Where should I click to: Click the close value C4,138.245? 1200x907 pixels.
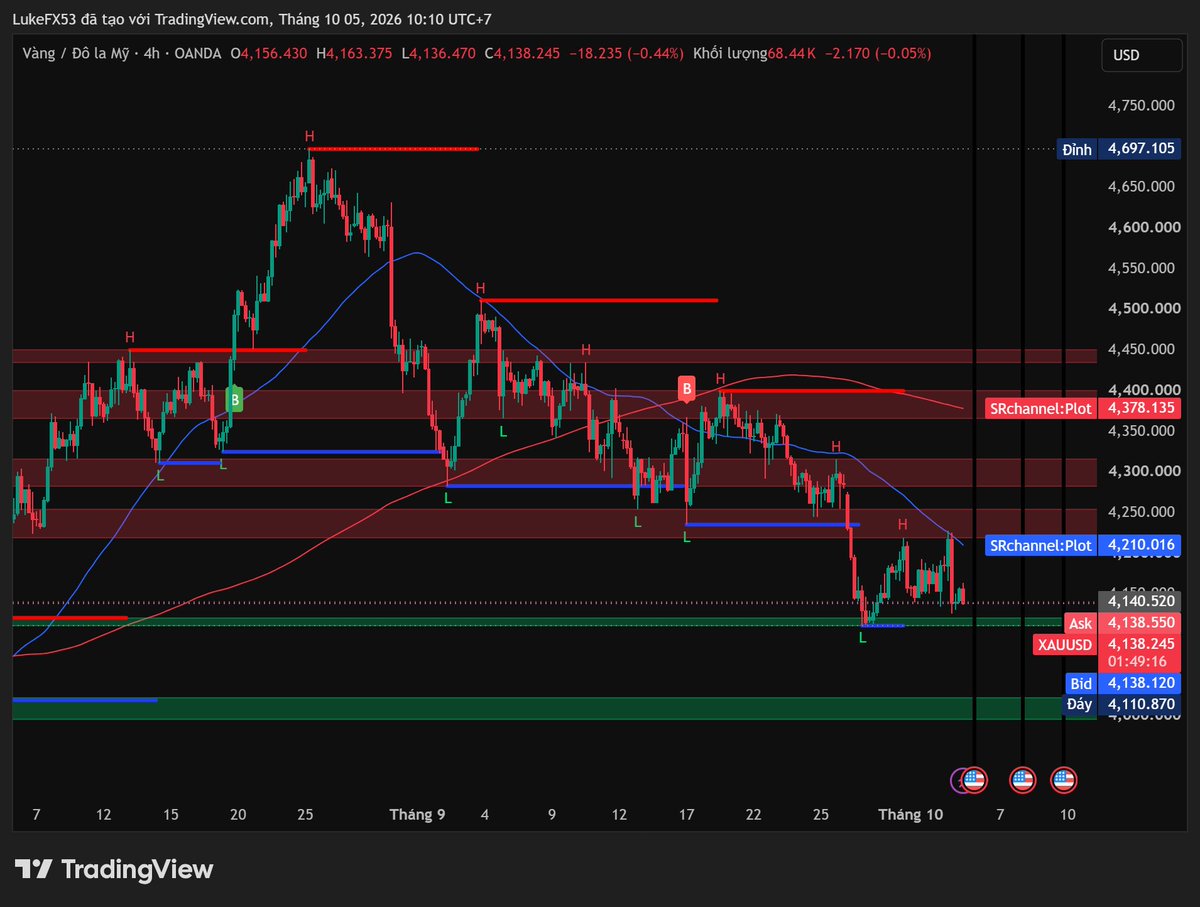point(524,53)
